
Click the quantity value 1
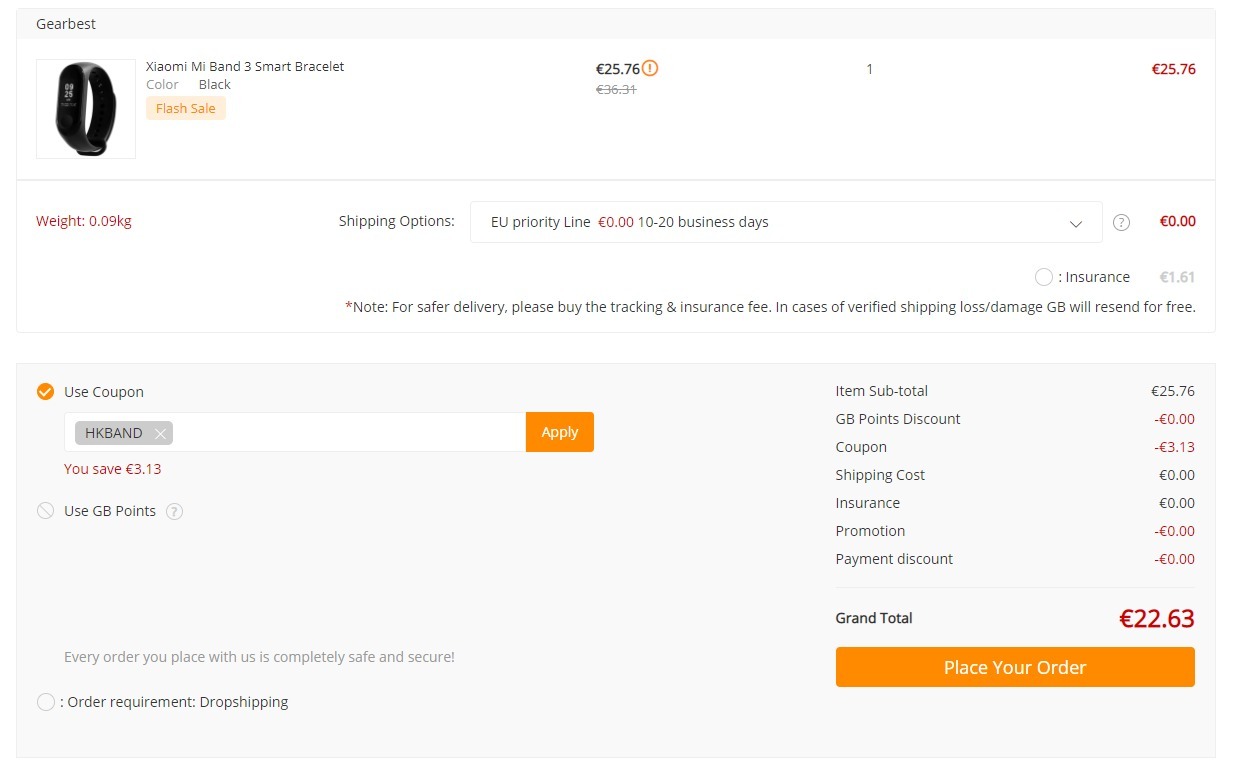tap(870, 69)
